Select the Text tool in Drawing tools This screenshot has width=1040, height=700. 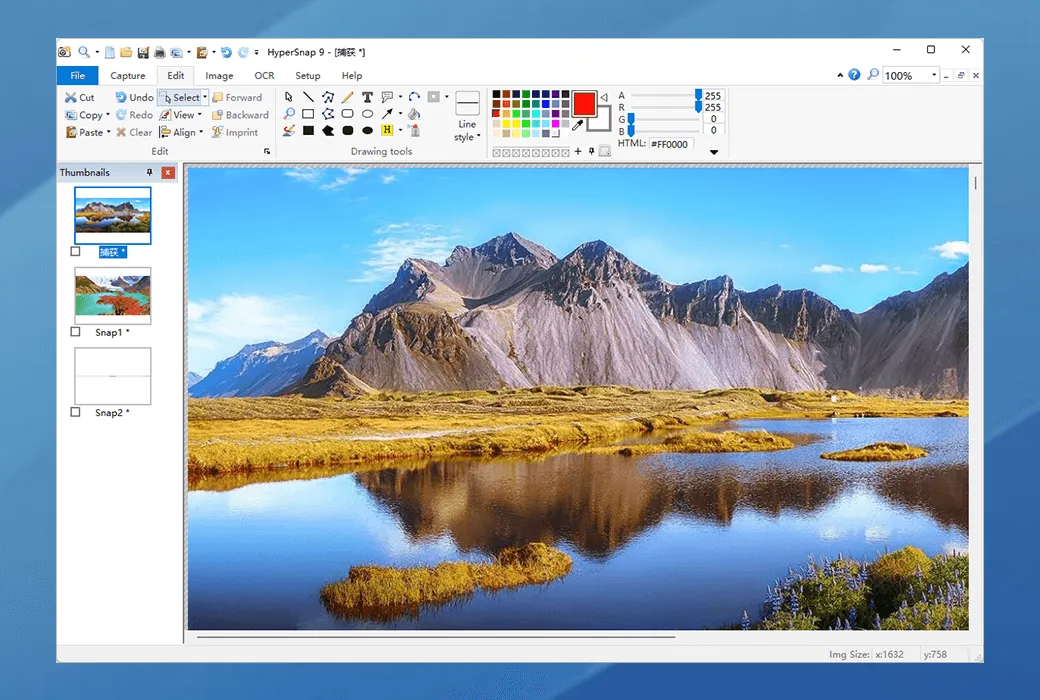[367, 97]
